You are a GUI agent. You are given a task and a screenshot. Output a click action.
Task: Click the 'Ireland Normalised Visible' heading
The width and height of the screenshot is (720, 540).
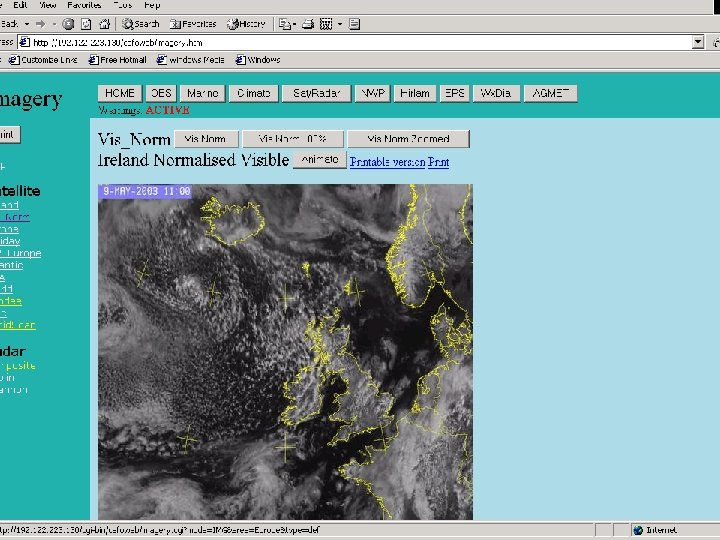(193, 160)
